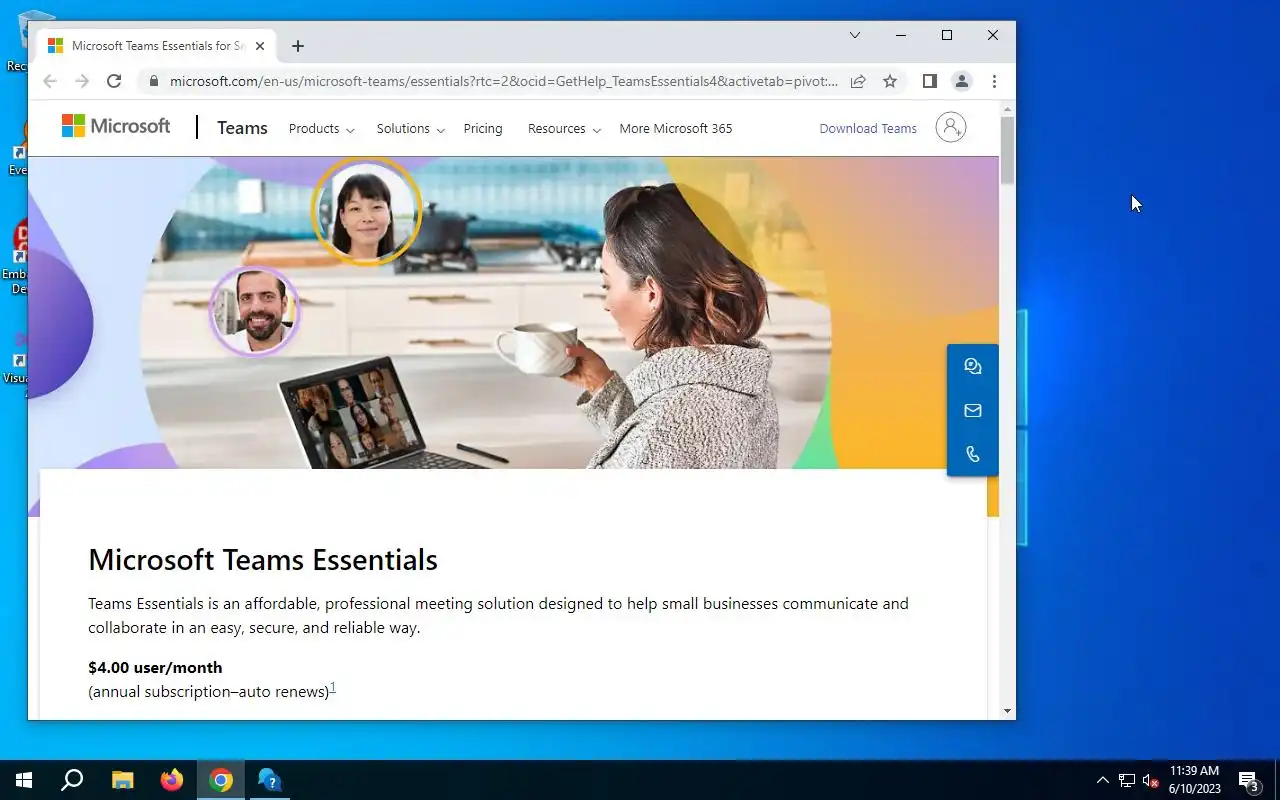Screen dimensions: 1280x800
Task: Open a new browser tab
Action: coord(298,46)
